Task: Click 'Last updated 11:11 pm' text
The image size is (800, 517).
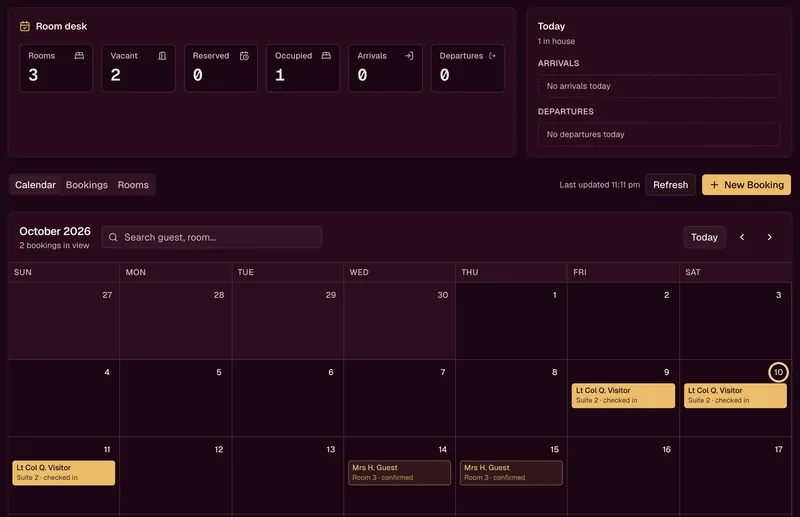Action: coord(599,185)
